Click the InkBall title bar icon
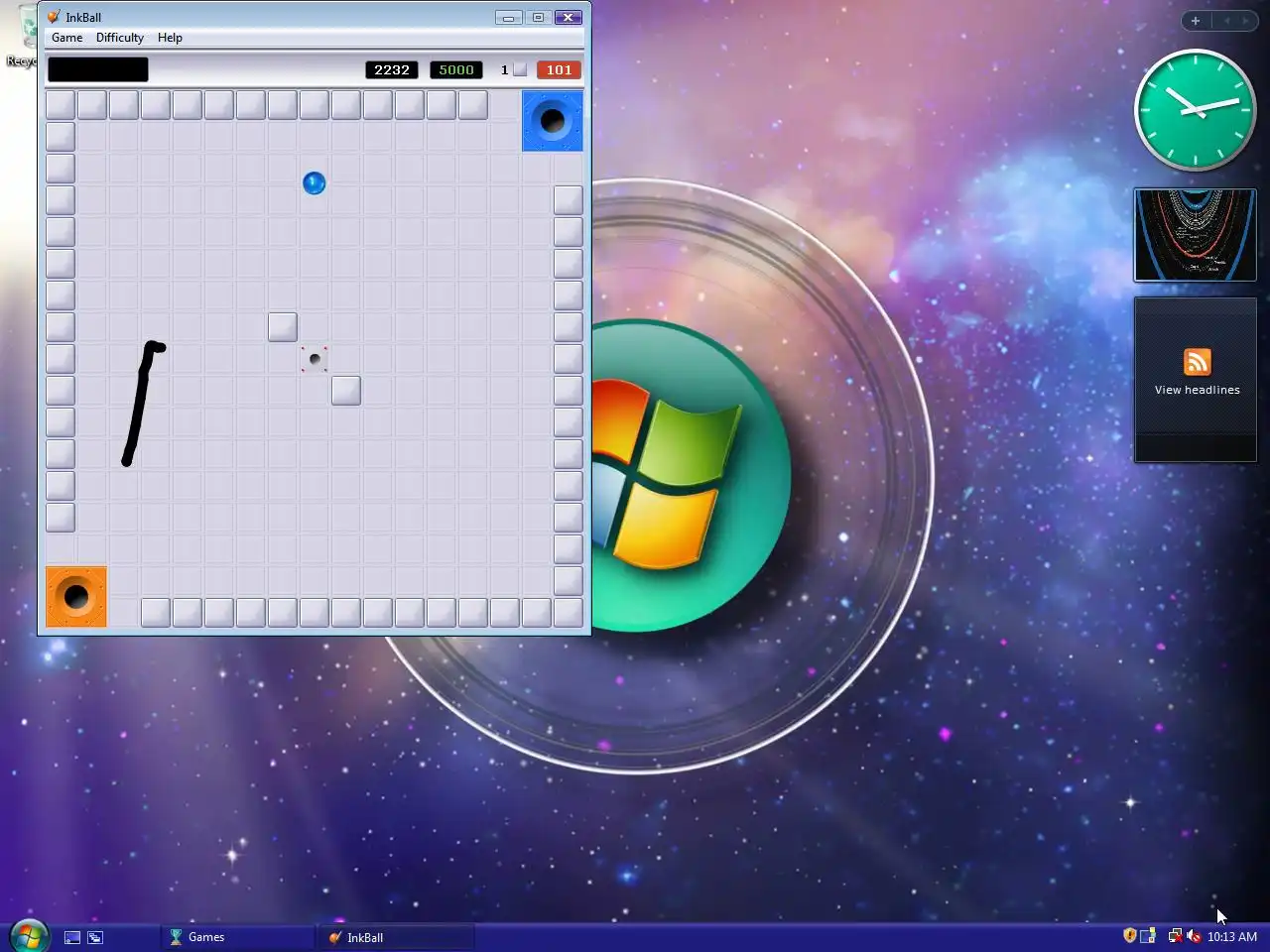The width and height of the screenshot is (1270, 952). [54, 17]
